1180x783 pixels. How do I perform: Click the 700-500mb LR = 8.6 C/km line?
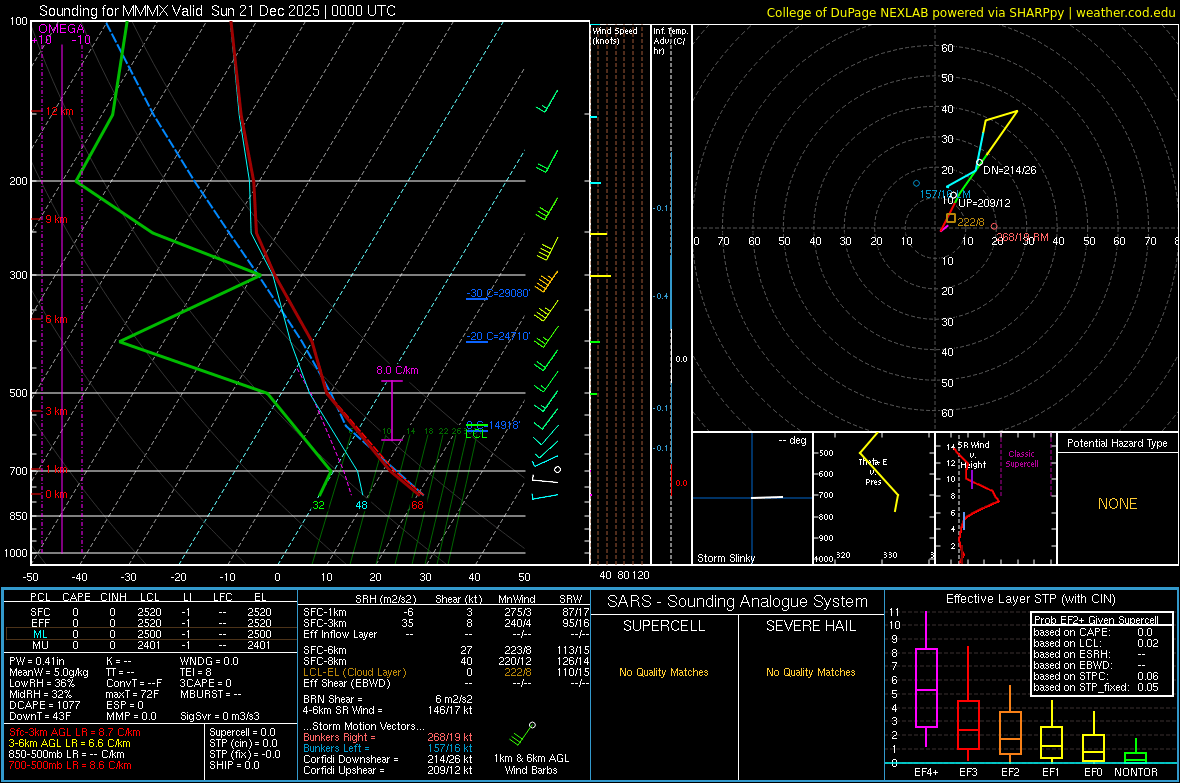[70, 765]
